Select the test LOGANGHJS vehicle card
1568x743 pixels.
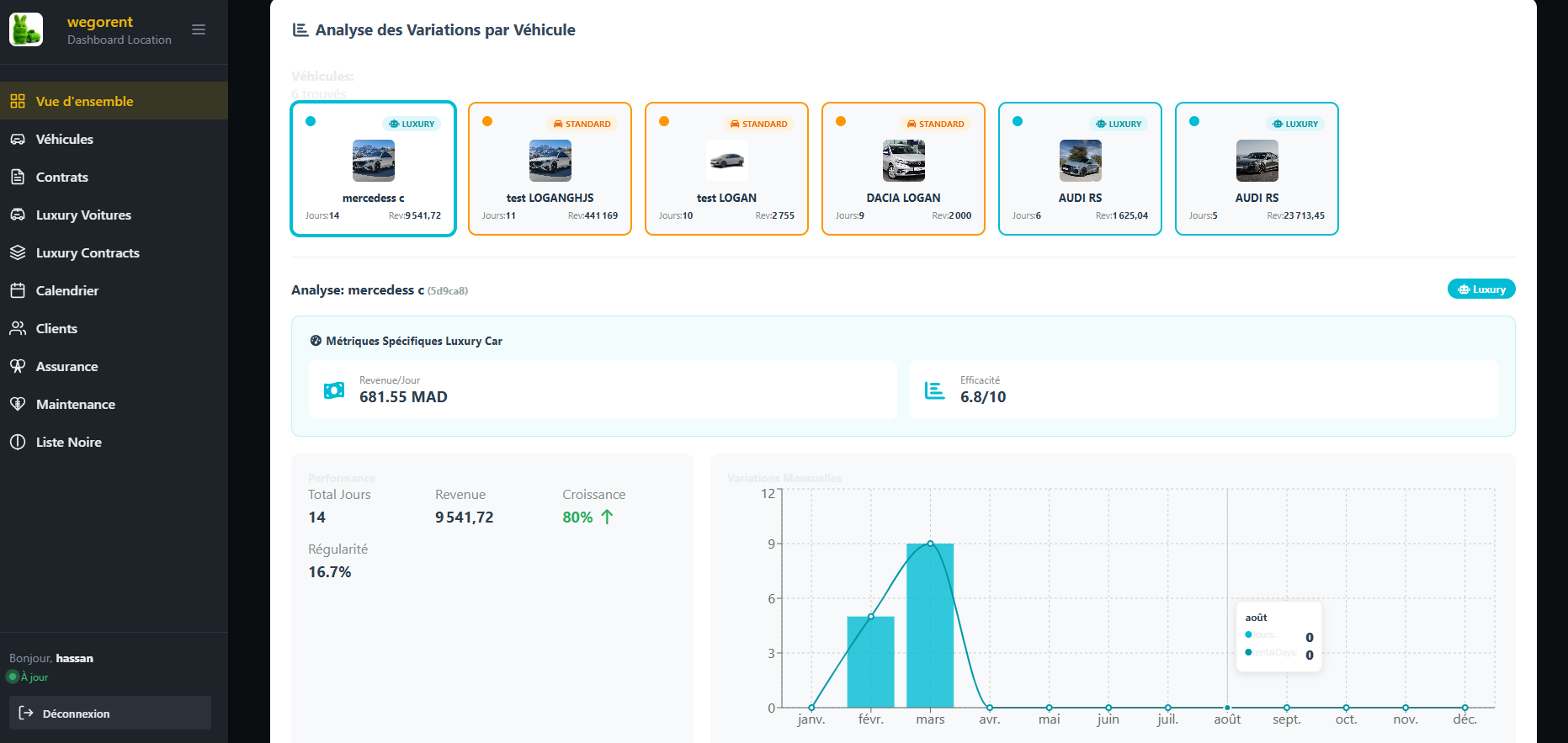pos(550,169)
